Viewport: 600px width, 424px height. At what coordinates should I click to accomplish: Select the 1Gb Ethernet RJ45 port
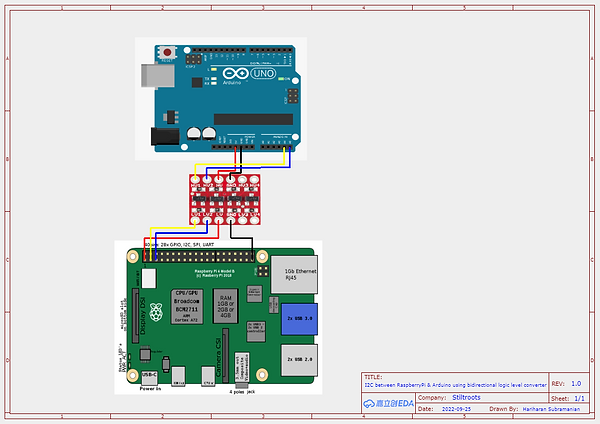tap(294, 274)
